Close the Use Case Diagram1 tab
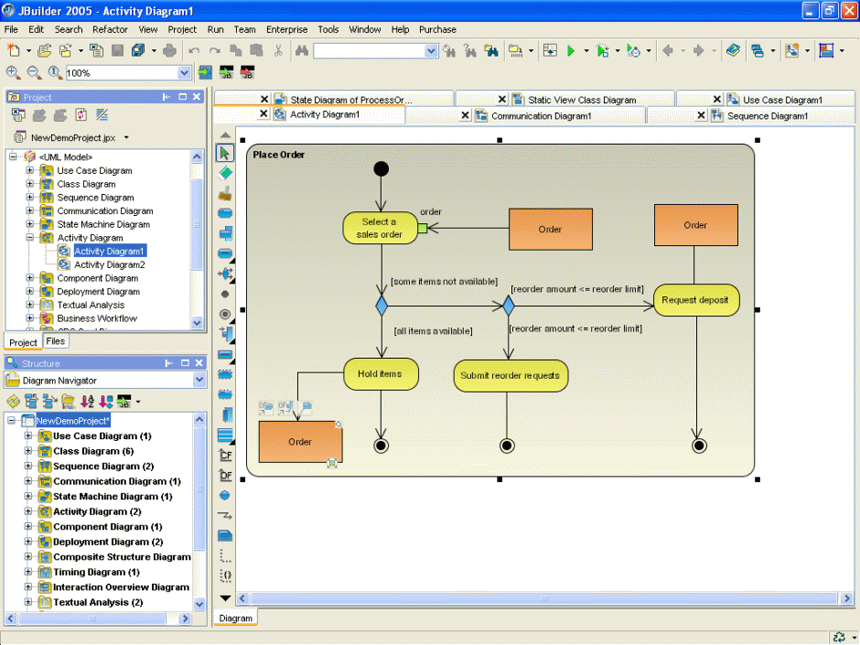The image size is (860, 645). click(x=717, y=99)
